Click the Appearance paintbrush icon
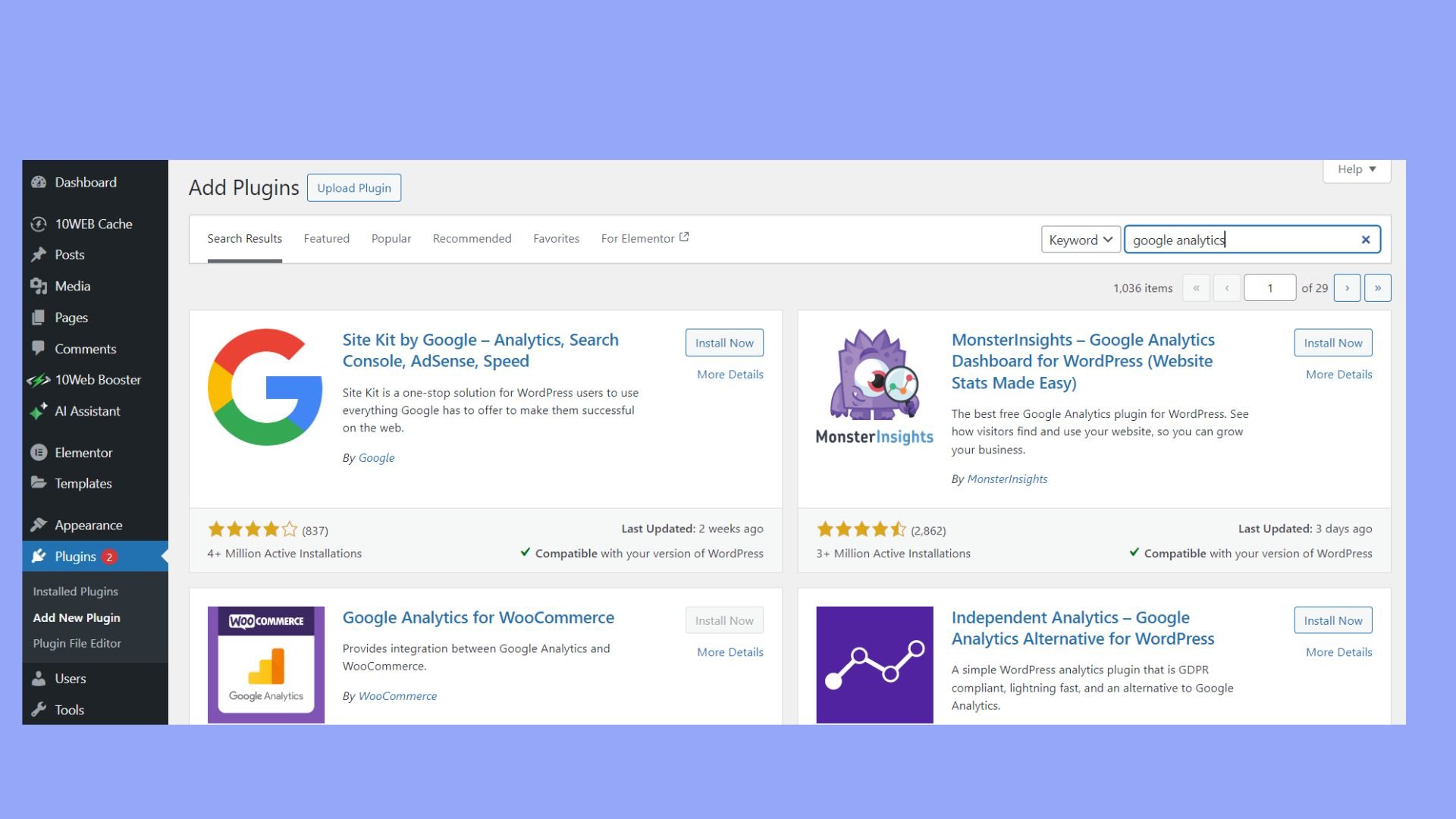The height and width of the screenshot is (819, 1456). click(39, 525)
